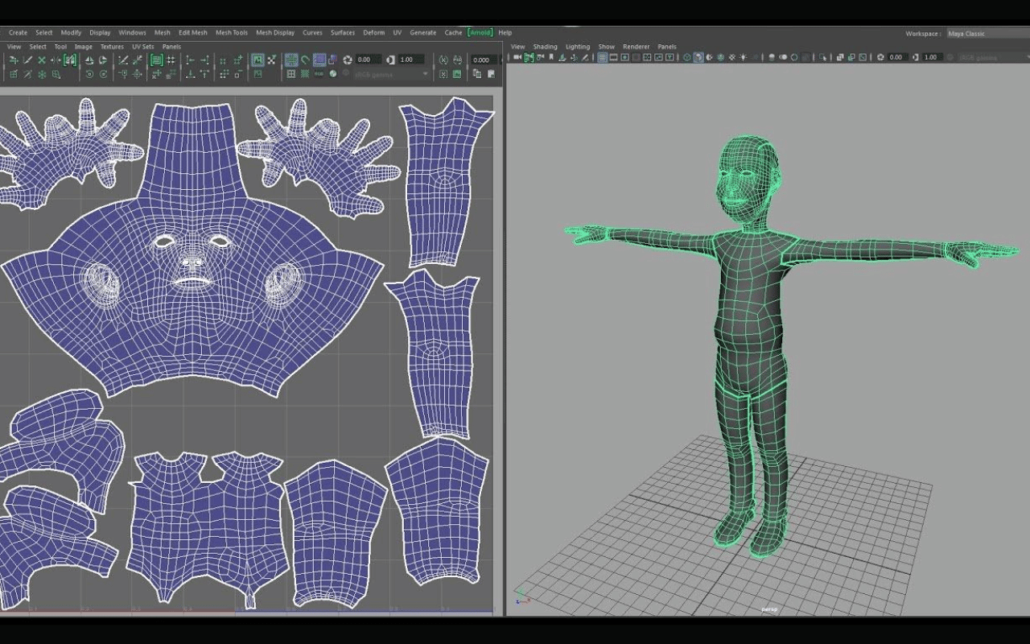The height and width of the screenshot is (644, 1030).
Task: Select the Rotate UVs counterclockwise icon
Action: pos(88,73)
